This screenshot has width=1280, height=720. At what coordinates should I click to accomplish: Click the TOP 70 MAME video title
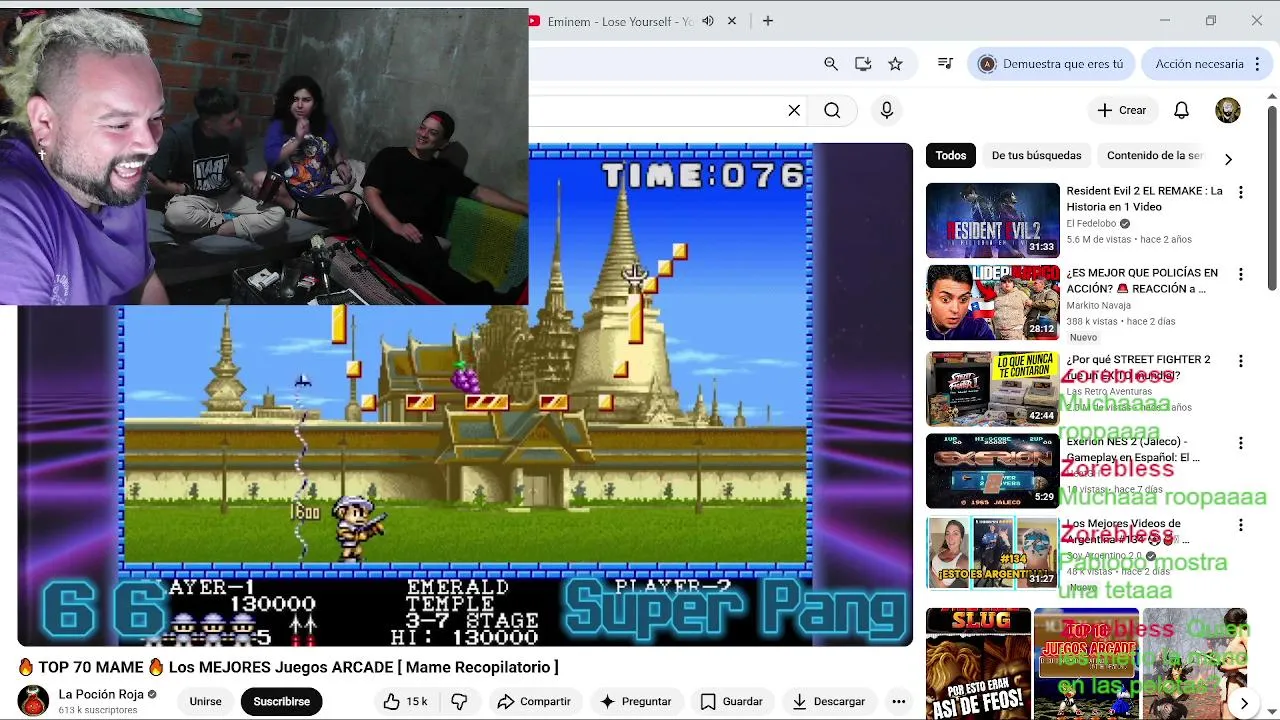(288, 667)
